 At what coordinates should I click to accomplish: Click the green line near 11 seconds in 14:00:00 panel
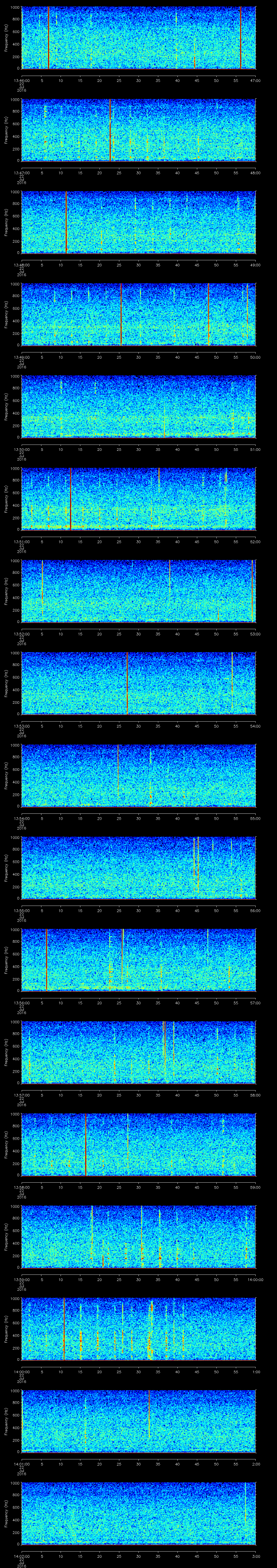(x=64, y=1329)
